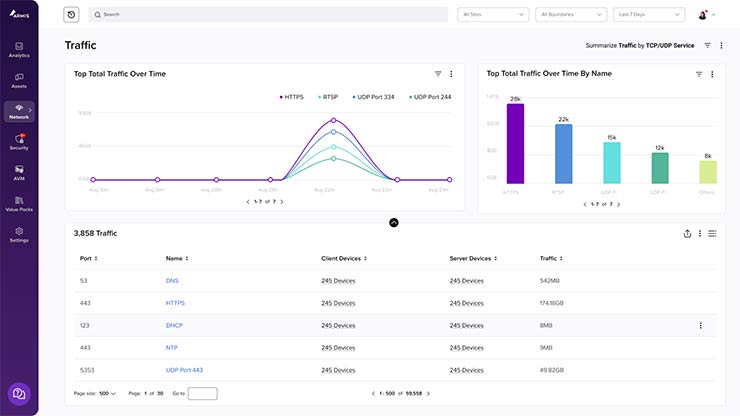Click the history clock icon beside search
The width and height of the screenshot is (740, 416).
pyautogui.click(x=71, y=15)
